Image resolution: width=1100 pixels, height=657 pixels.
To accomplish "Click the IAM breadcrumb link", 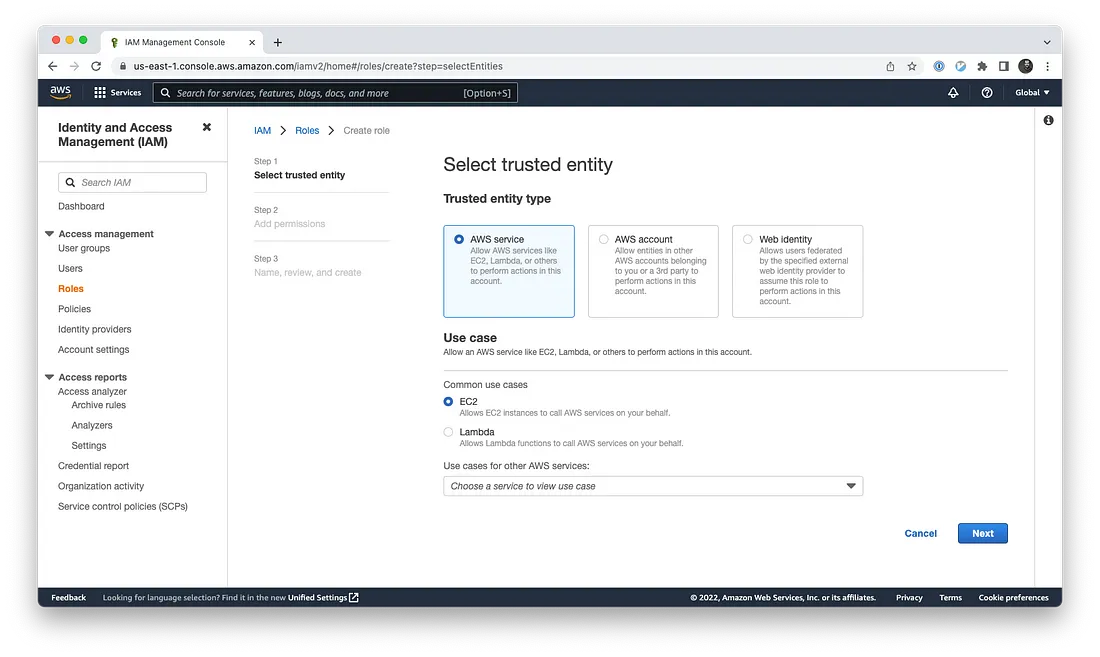I will tap(262, 130).
